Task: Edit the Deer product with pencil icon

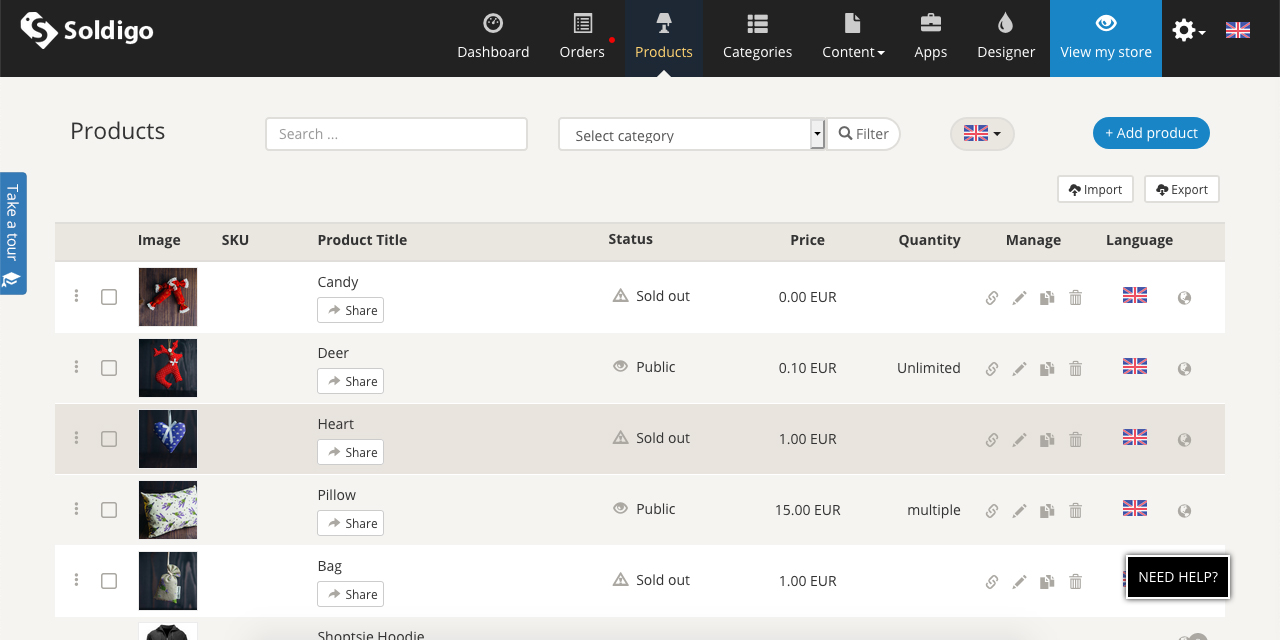Action: [x=1019, y=369]
